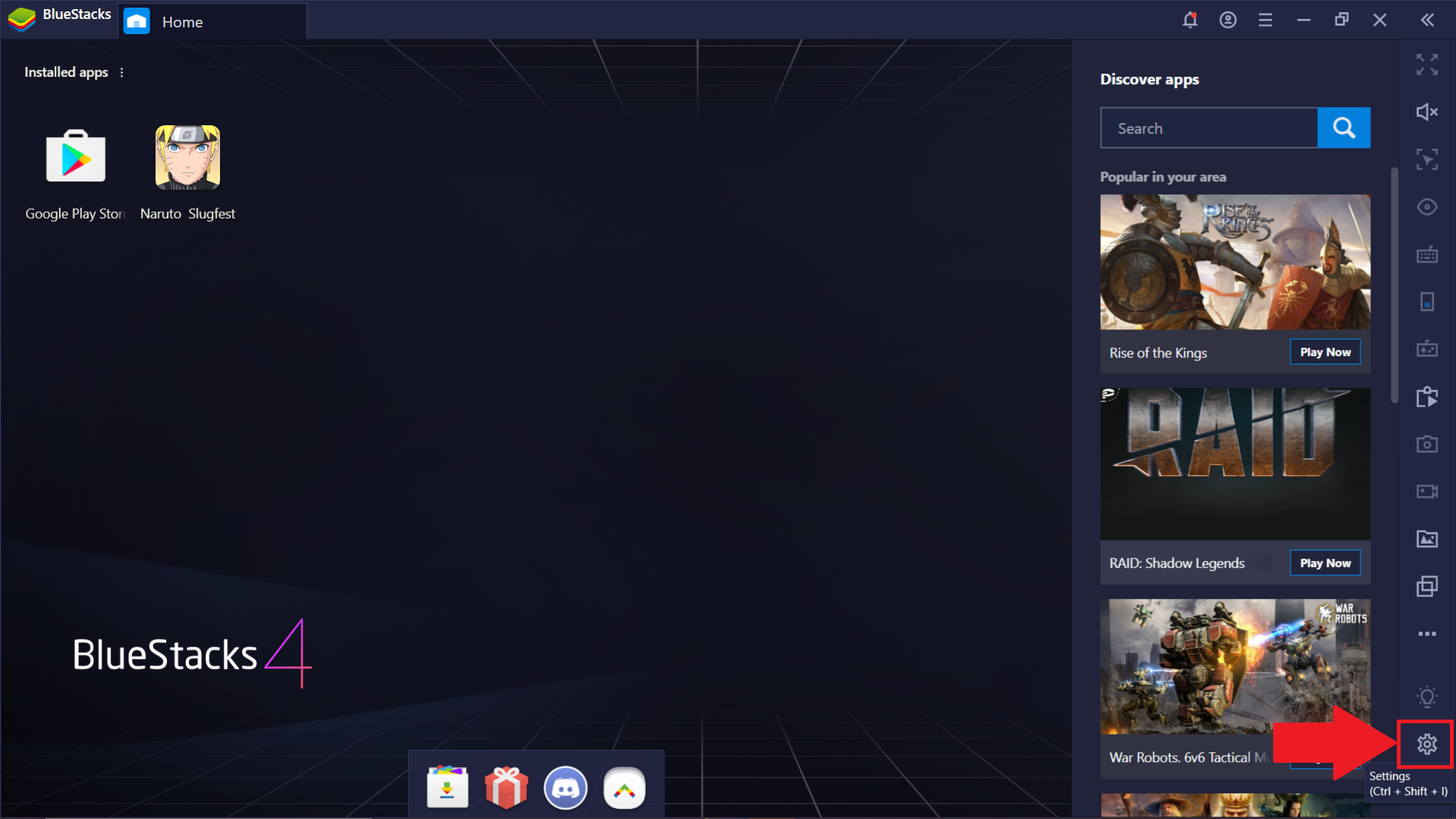Click the Popular in your area heading
The image size is (1456, 819).
tap(1163, 177)
